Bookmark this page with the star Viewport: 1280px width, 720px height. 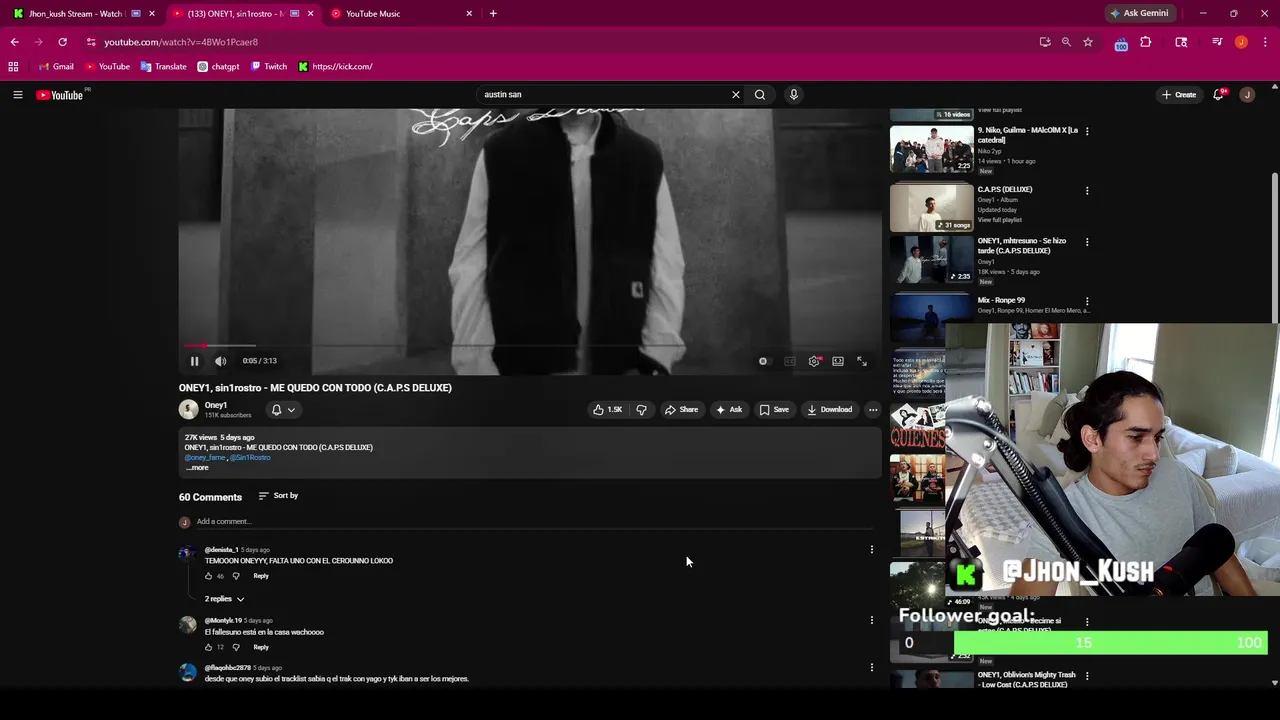point(1088,42)
